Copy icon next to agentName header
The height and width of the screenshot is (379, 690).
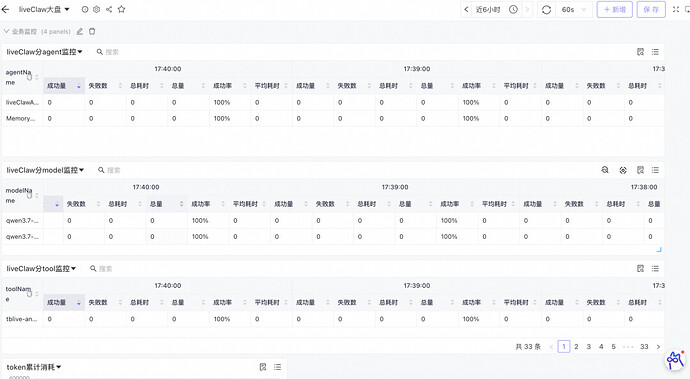(29, 77)
